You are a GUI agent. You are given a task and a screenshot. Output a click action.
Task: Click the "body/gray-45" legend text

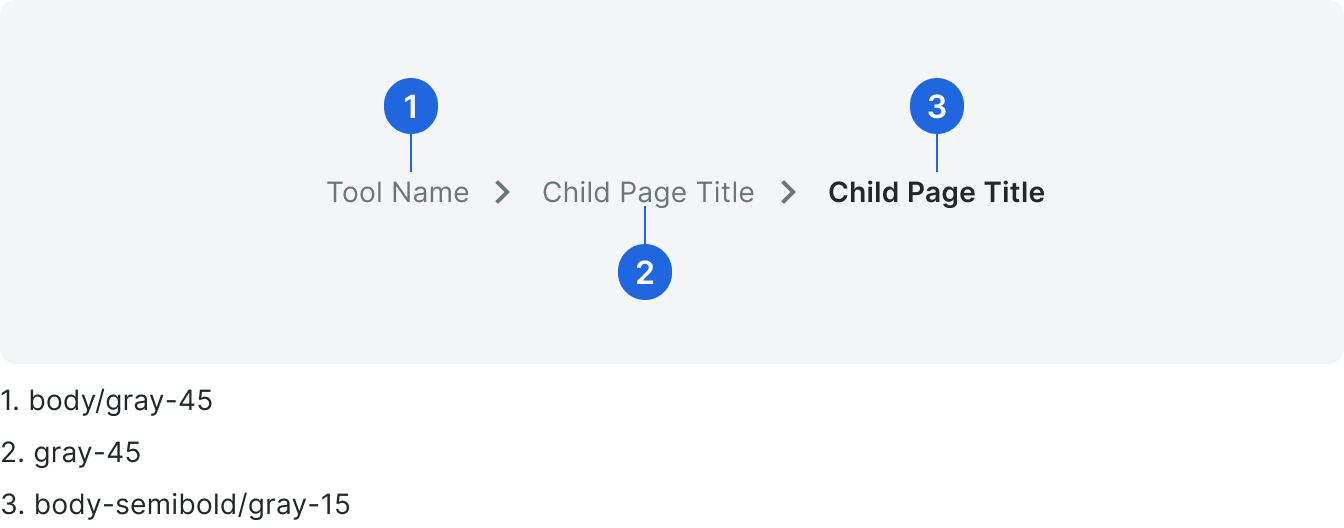pyautogui.click(x=121, y=402)
